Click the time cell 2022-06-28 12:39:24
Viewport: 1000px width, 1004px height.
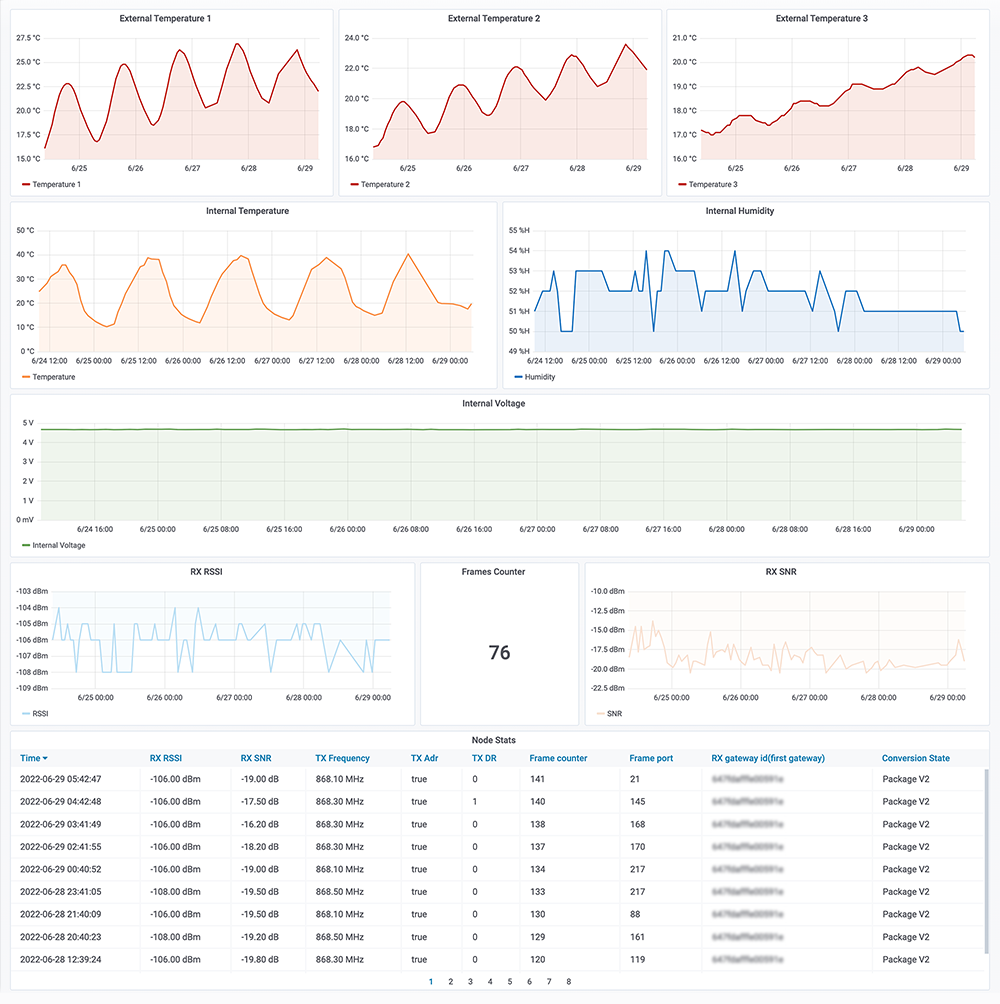tap(61, 960)
